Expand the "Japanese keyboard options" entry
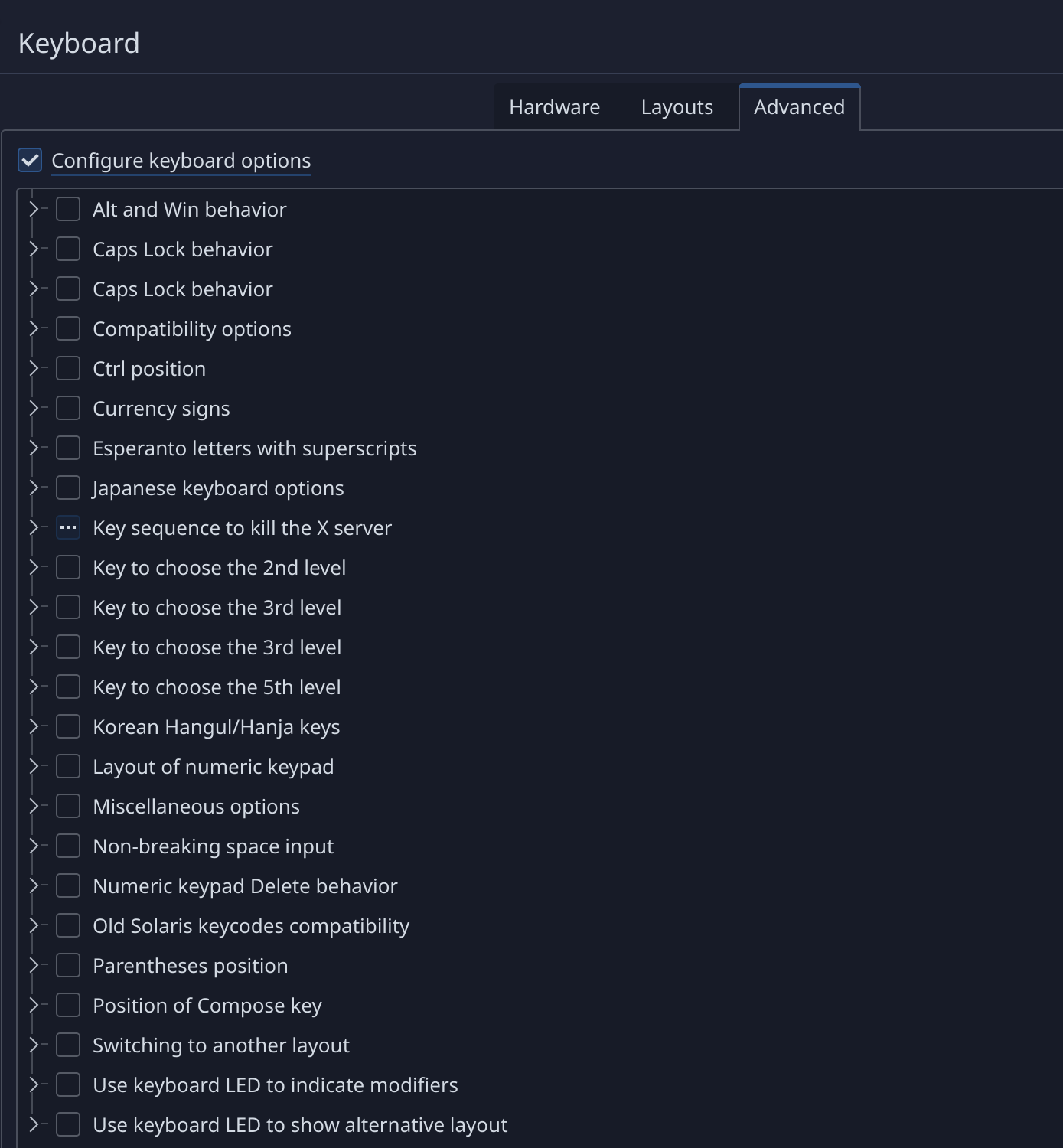1063x1148 pixels. tap(34, 488)
